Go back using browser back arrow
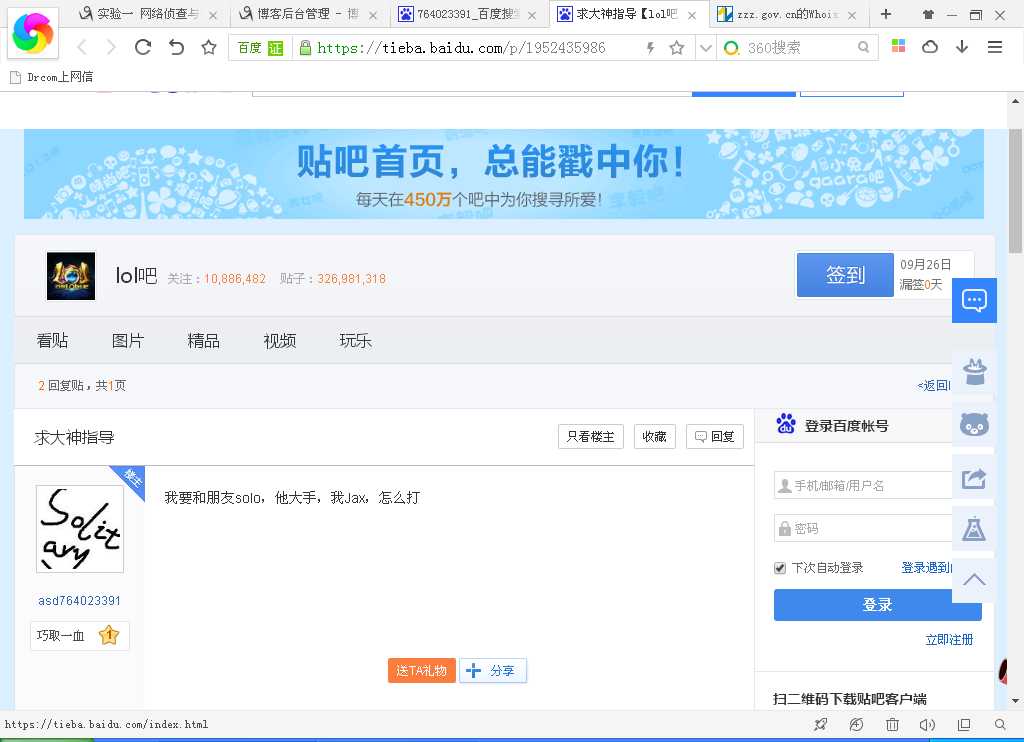Screen dimensions: 1024x742 (x=82, y=47)
